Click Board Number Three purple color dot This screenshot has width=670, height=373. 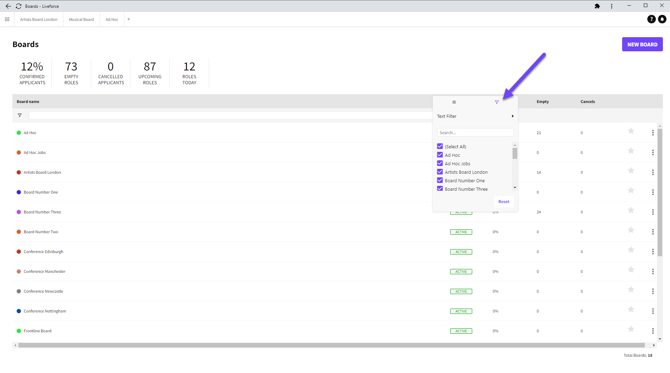(x=19, y=212)
